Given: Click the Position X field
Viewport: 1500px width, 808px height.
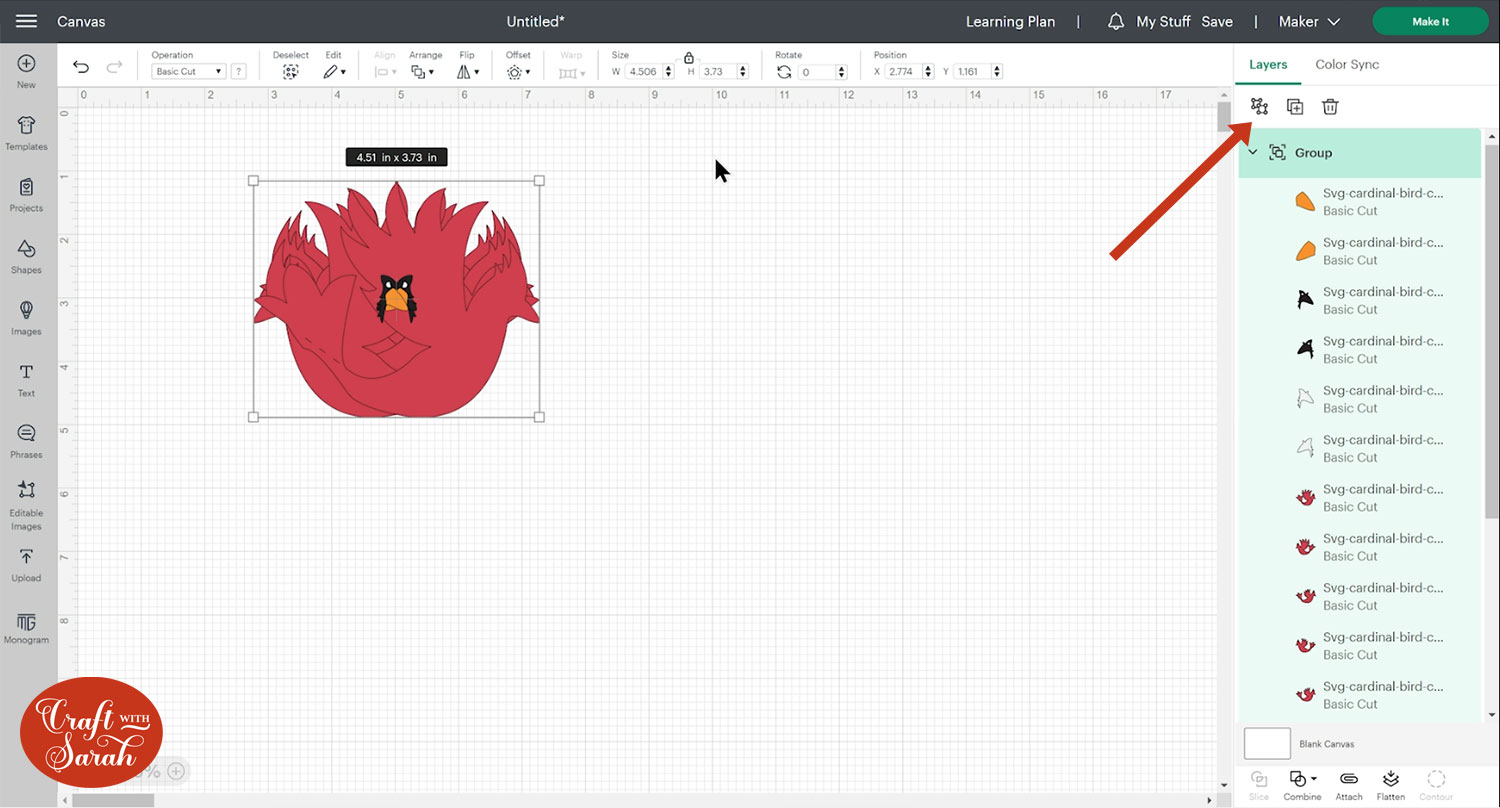Looking at the screenshot, I should (x=903, y=72).
